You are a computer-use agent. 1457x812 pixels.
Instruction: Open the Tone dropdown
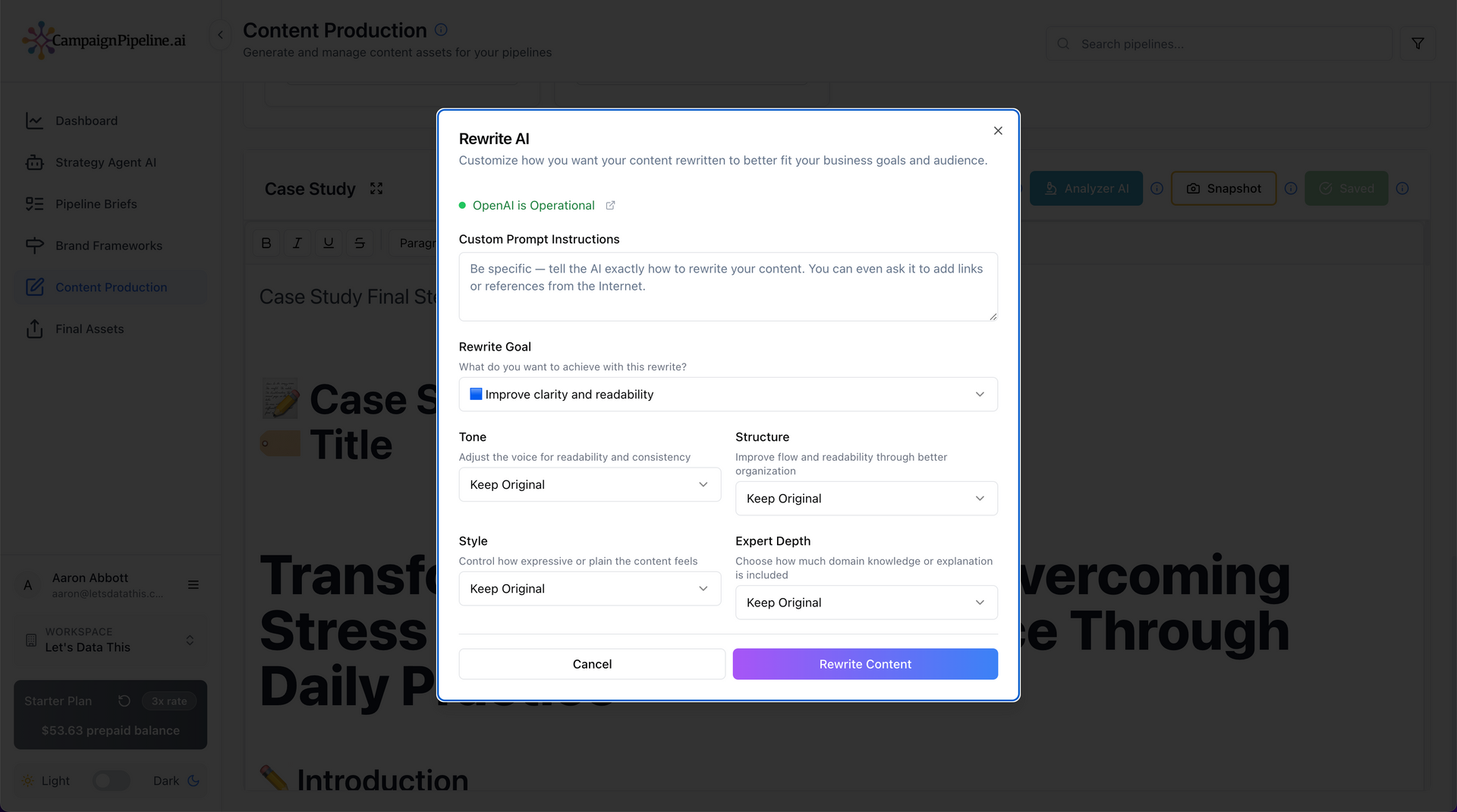[590, 485]
